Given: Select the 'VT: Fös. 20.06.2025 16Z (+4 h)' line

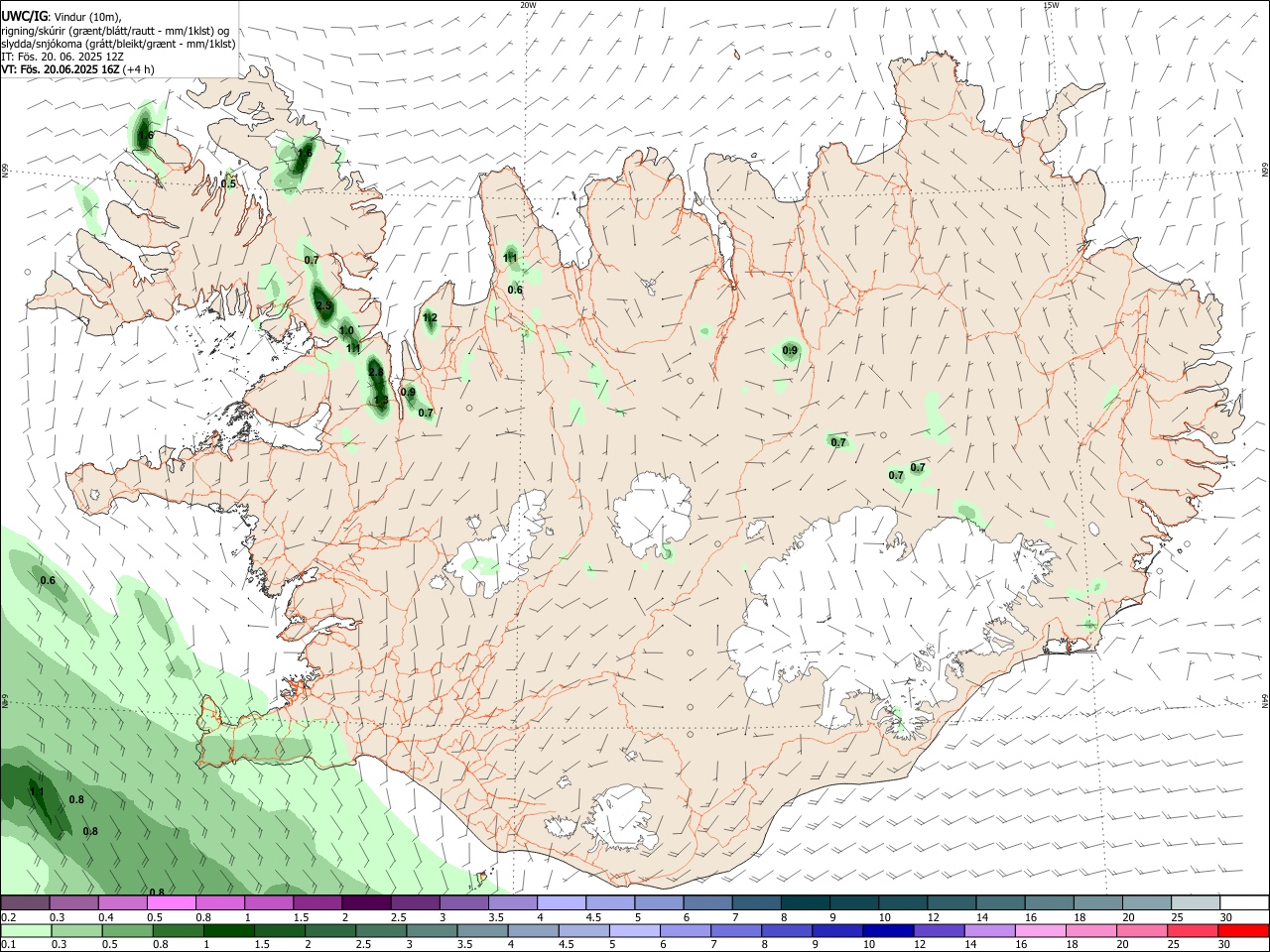Looking at the screenshot, I should click(77, 69).
